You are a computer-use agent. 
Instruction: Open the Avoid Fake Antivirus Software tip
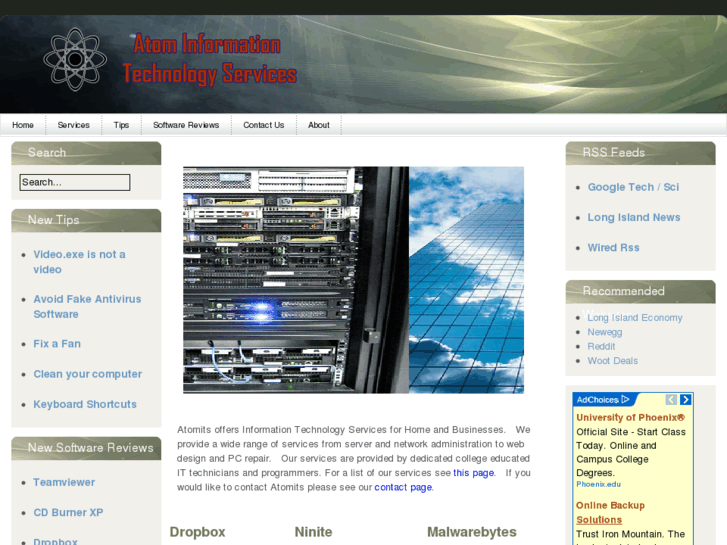tap(87, 307)
